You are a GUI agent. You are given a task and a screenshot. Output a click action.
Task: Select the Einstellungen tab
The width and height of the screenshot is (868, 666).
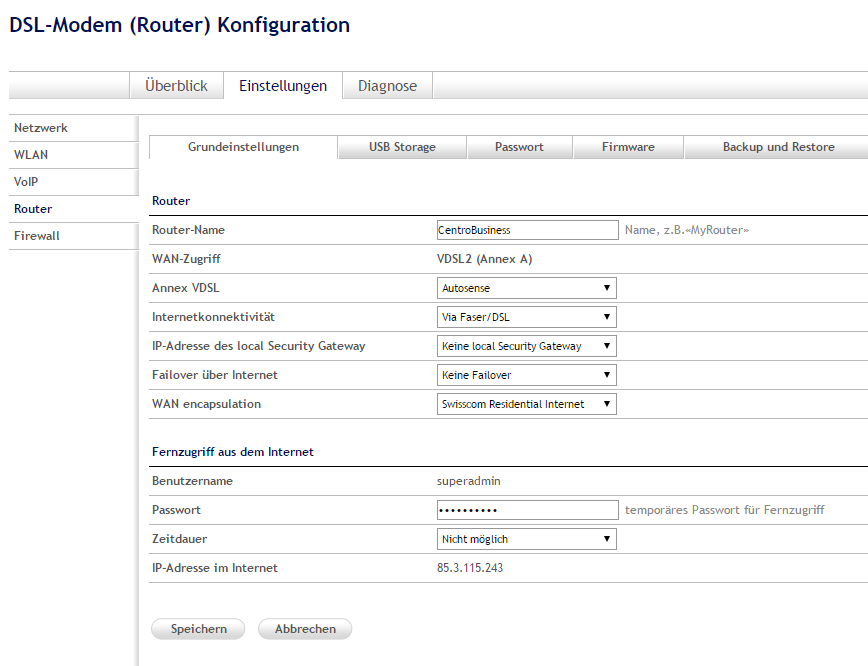click(x=282, y=86)
